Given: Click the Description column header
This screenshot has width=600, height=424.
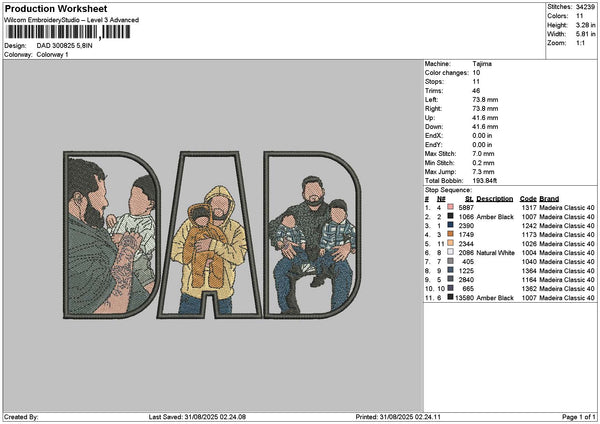Looking at the screenshot, I should click(x=495, y=198).
